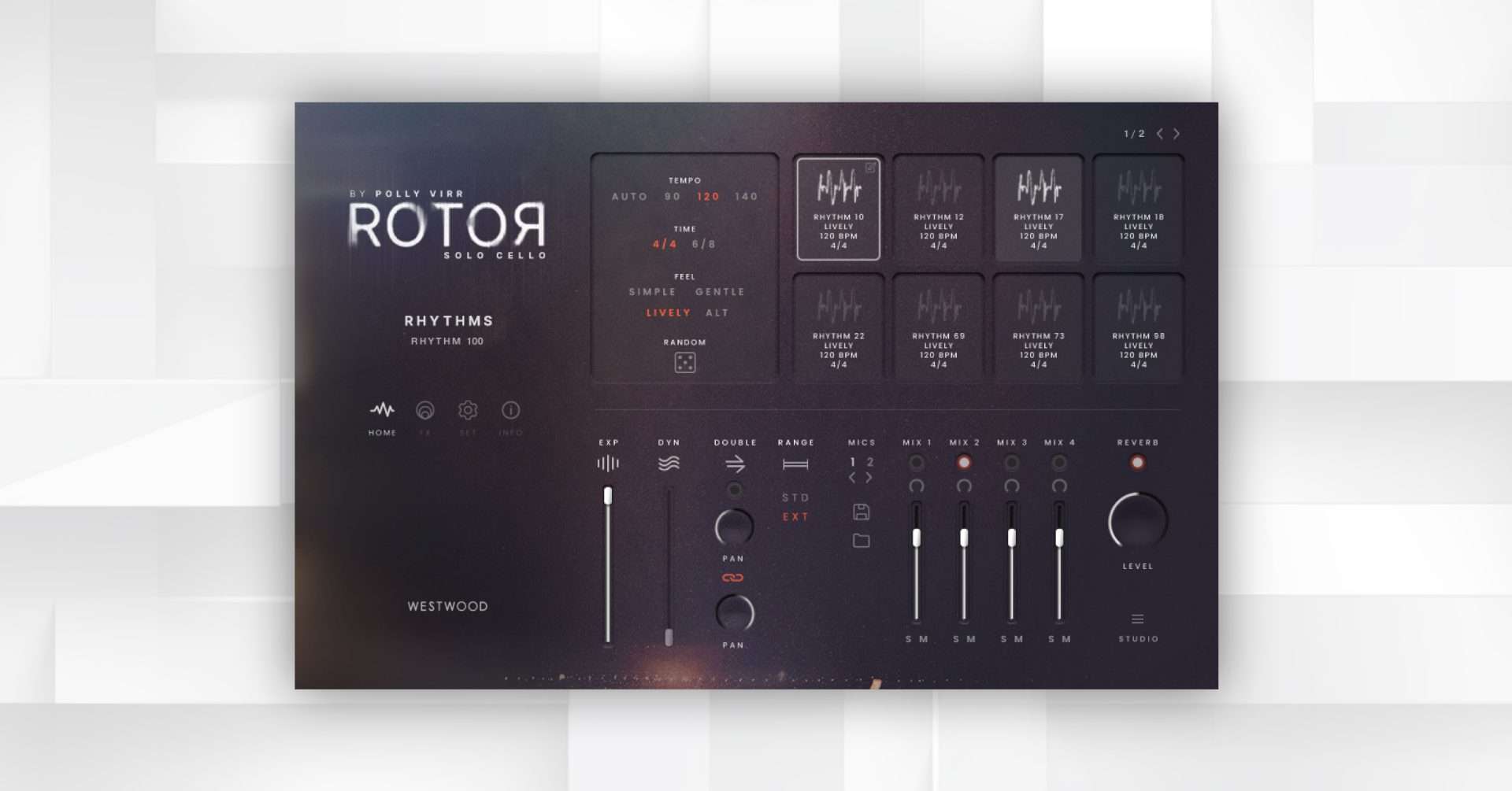The image size is (1512, 791).
Task: Click the Mix 2 pan arc icon
Action: click(x=964, y=486)
